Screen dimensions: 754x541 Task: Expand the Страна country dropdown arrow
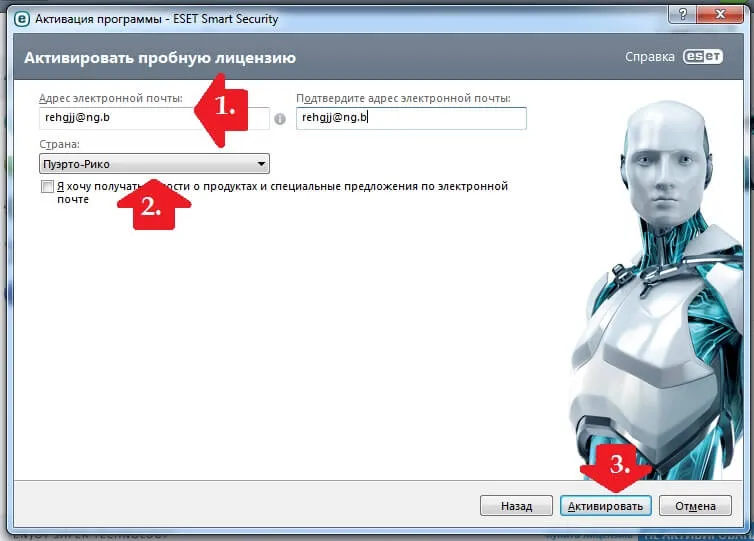[261, 164]
